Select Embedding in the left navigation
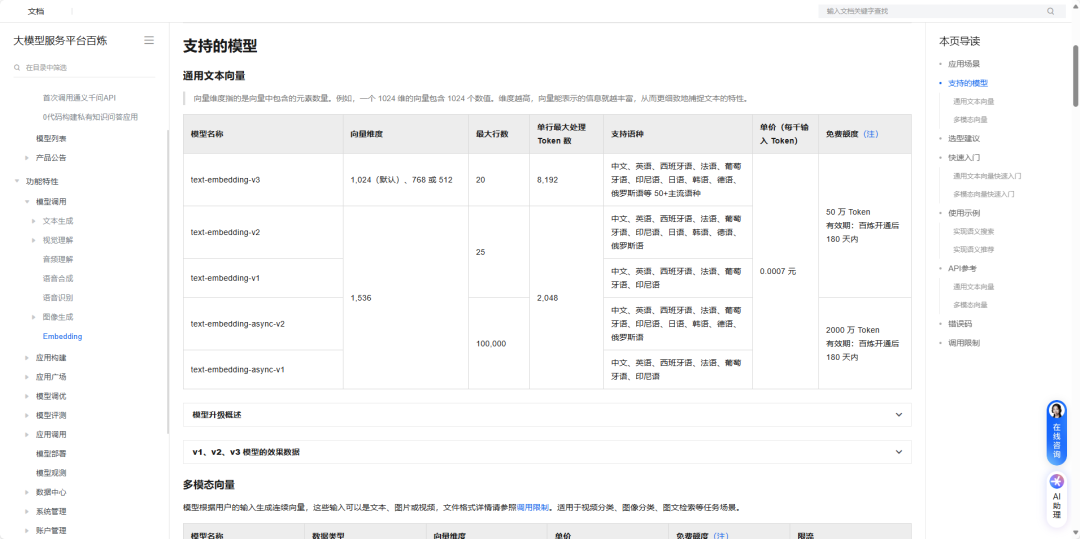This screenshot has width=1080, height=539. click(x=62, y=336)
